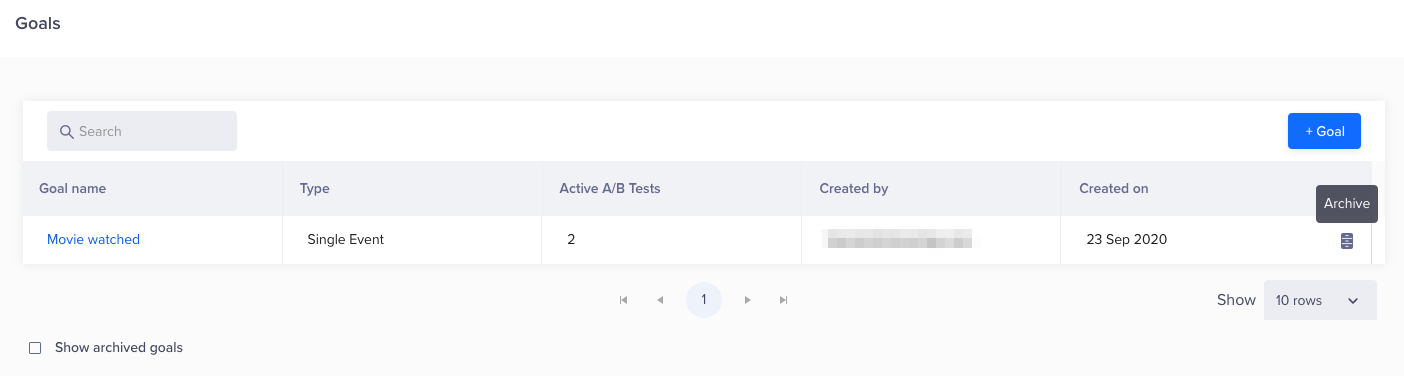Select the 23 Sep 2020 date cell
1404x376 pixels.
(1127, 240)
